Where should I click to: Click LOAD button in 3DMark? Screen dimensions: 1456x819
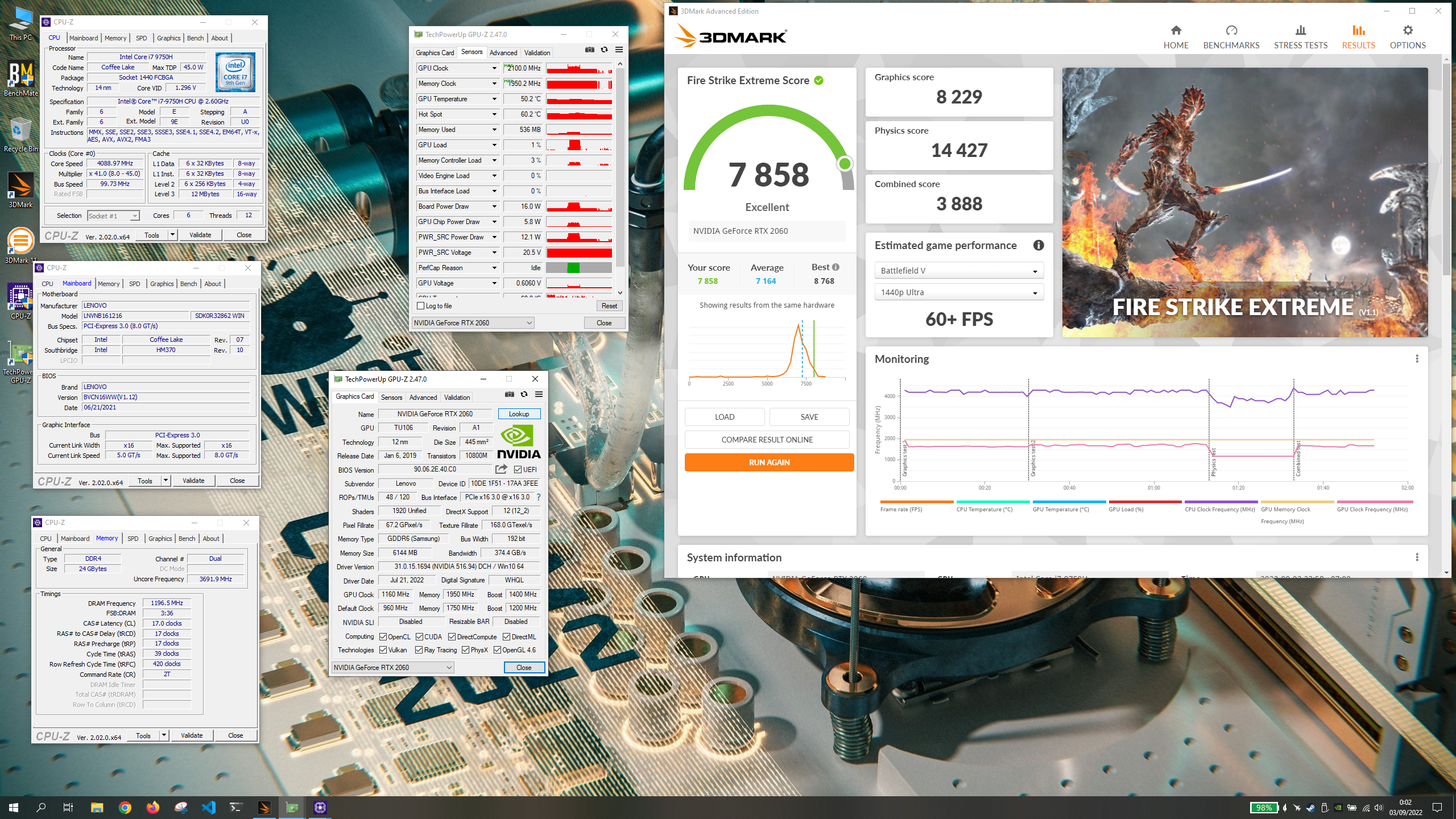(725, 417)
